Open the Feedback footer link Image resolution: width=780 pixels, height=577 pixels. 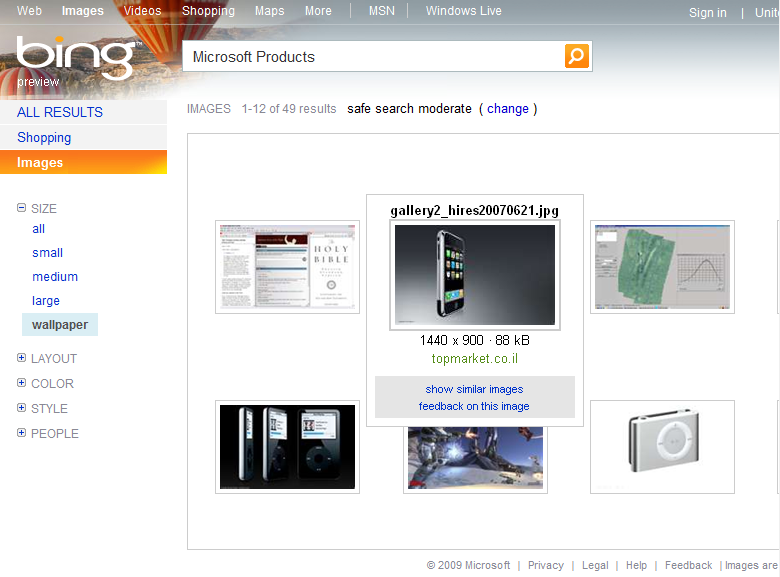click(x=688, y=565)
